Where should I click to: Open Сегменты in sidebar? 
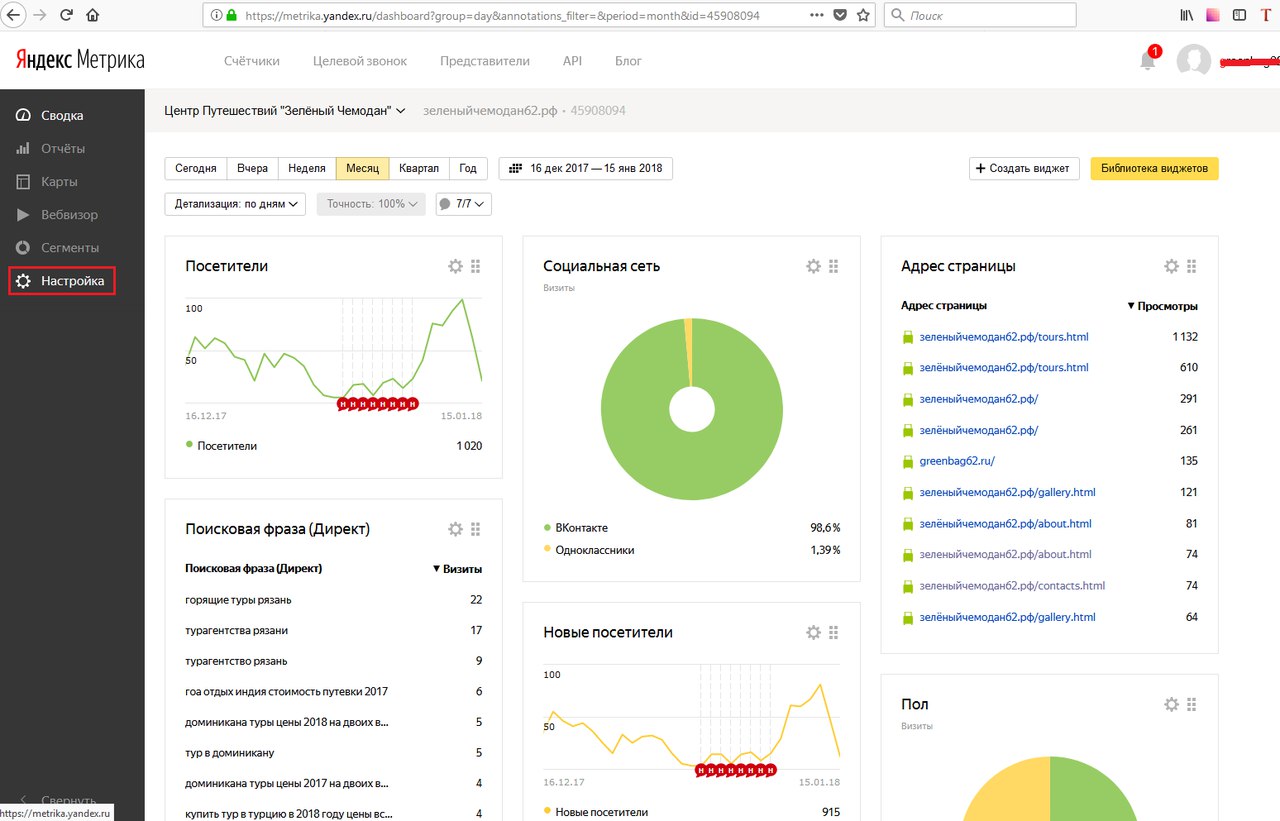coord(72,248)
